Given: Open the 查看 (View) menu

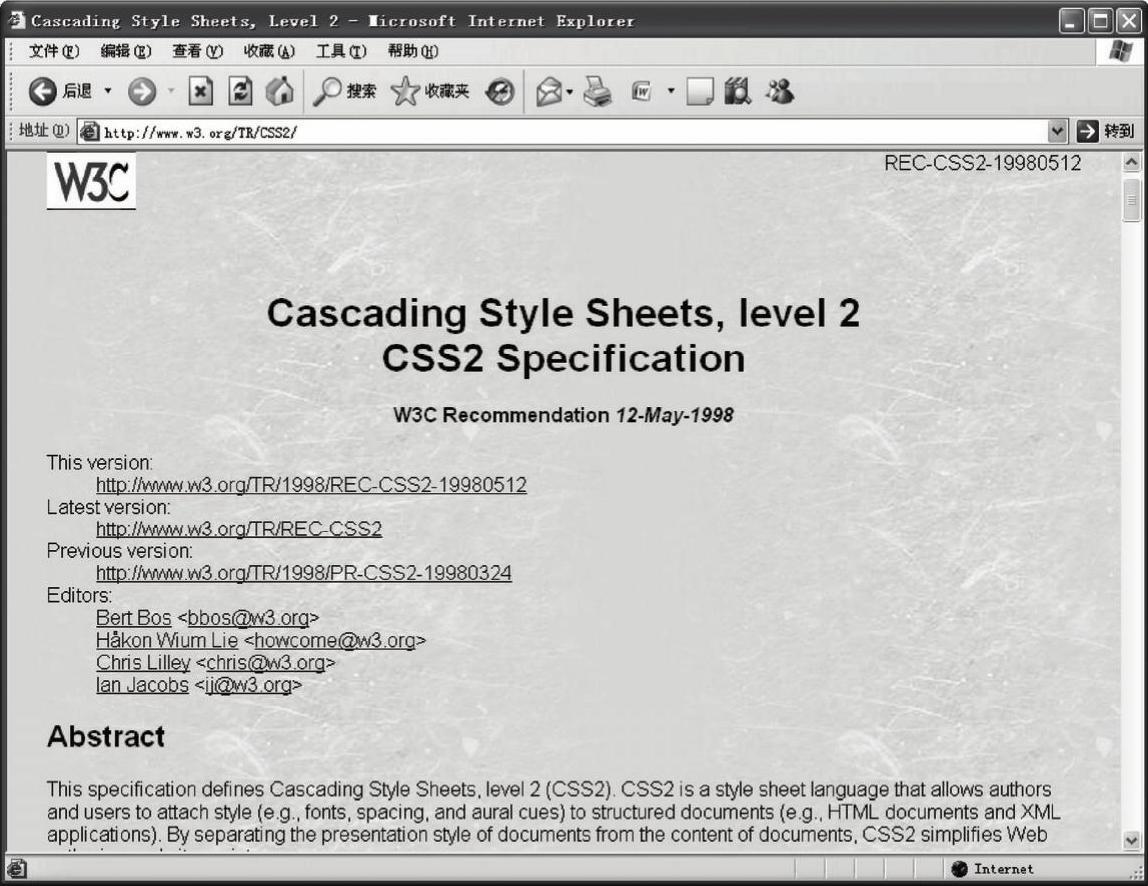Looking at the screenshot, I should point(197,51).
